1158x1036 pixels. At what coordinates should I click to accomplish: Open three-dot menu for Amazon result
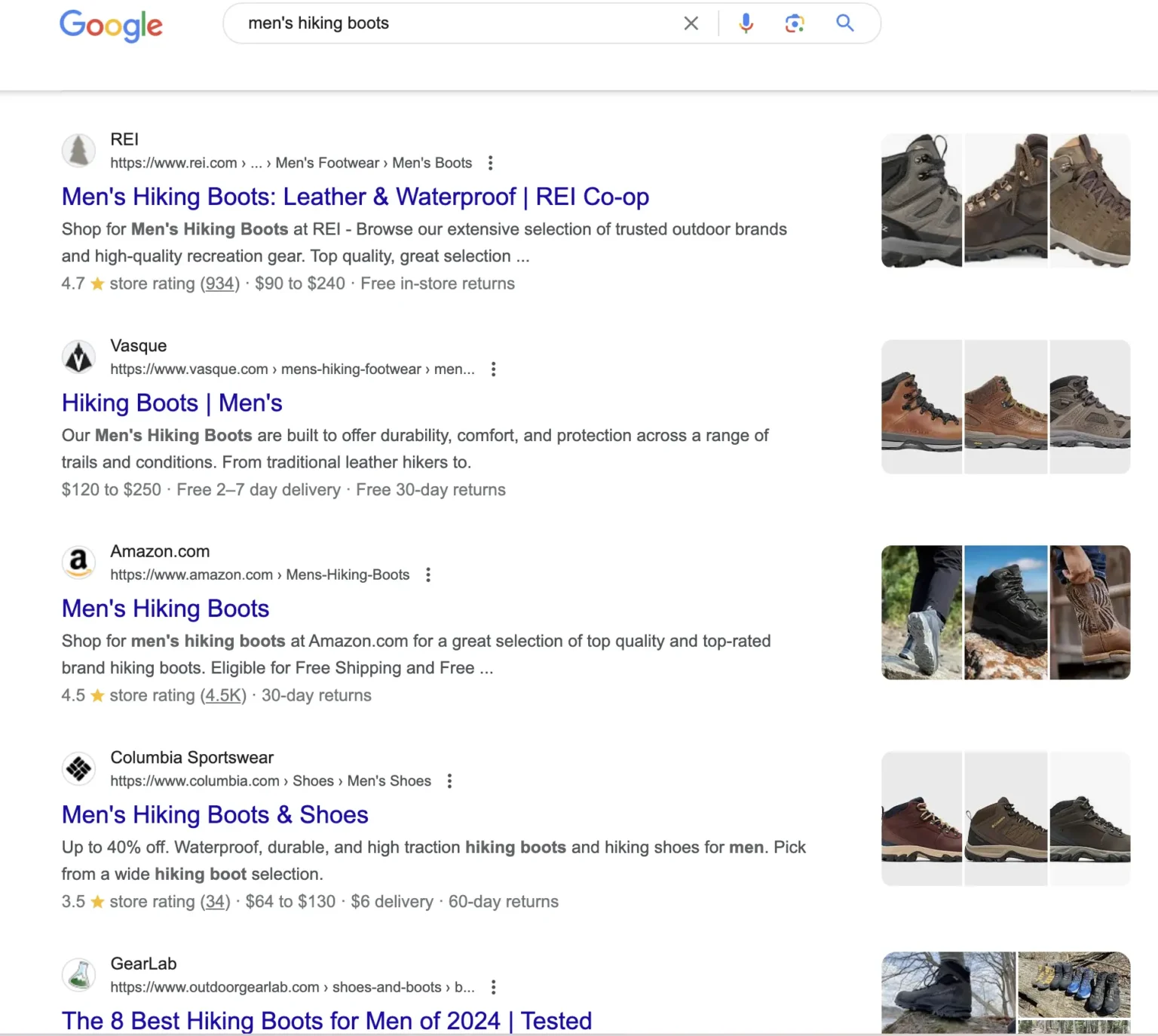click(x=427, y=574)
